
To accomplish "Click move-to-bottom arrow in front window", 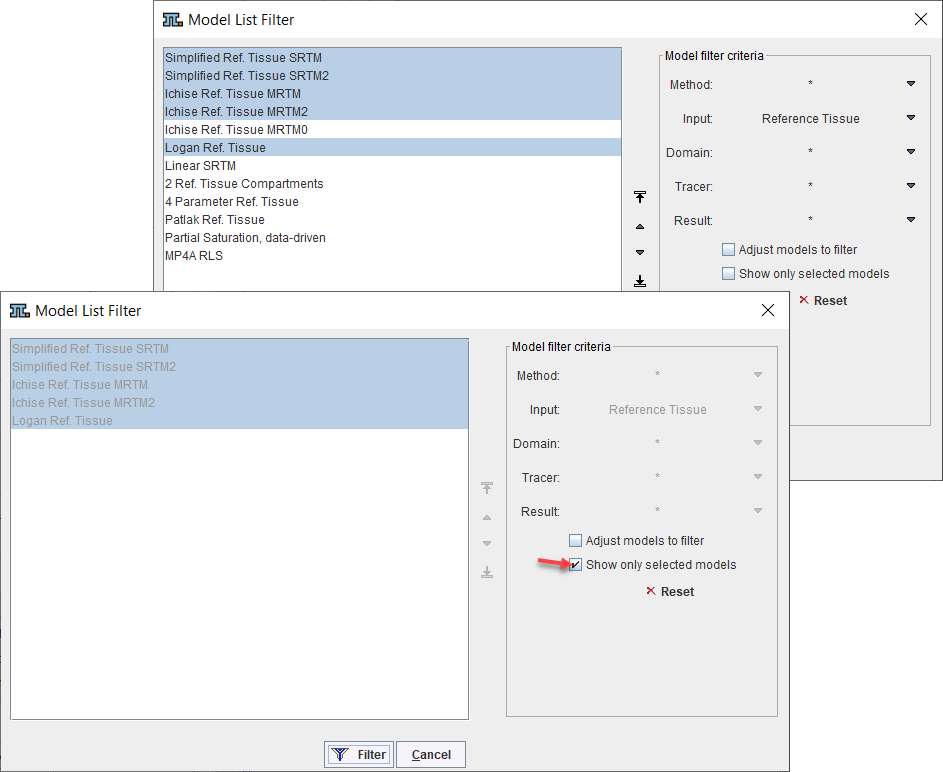I will pos(487,572).
